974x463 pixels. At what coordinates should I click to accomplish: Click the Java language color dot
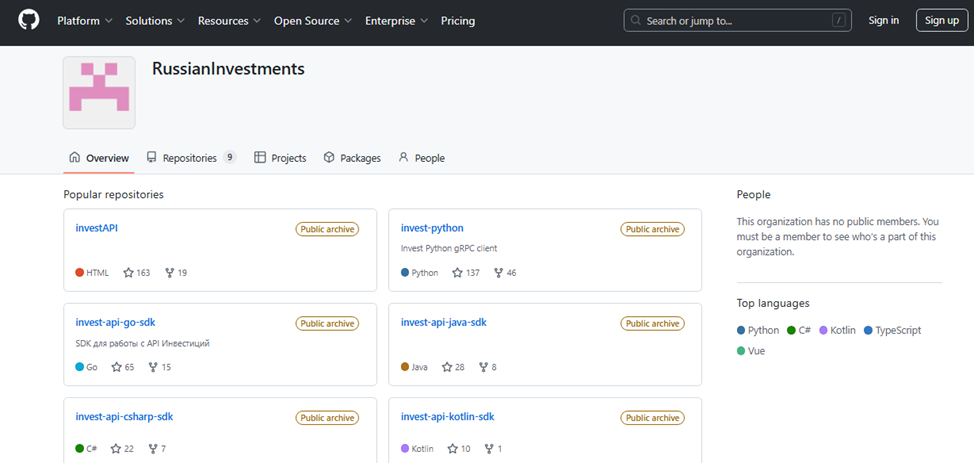pos(405,367)
